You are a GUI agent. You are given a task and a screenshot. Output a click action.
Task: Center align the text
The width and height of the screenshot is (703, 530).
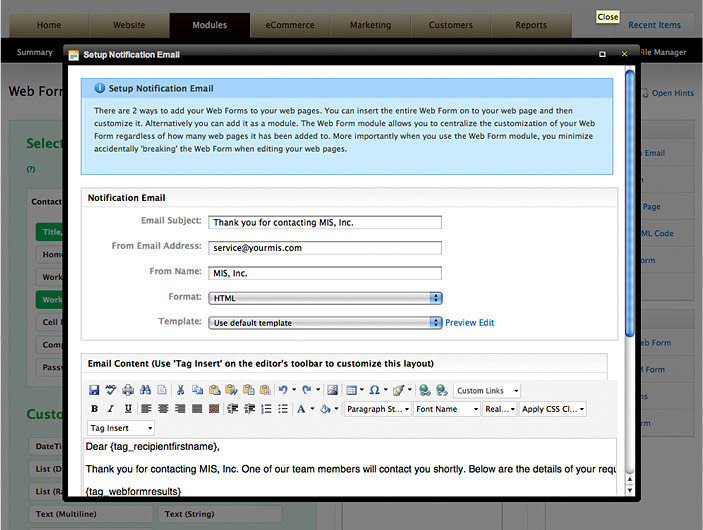pyautogui.click(x=163, y=408)
